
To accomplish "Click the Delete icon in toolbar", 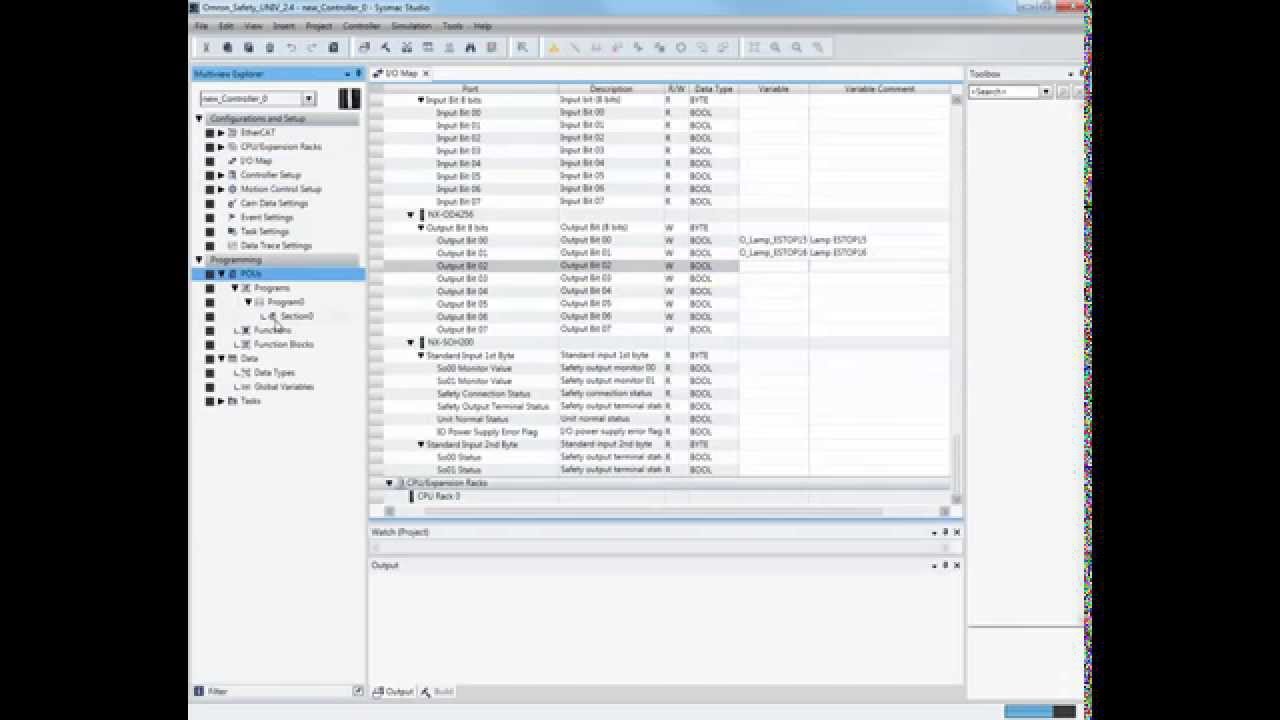I will [270, 47].
